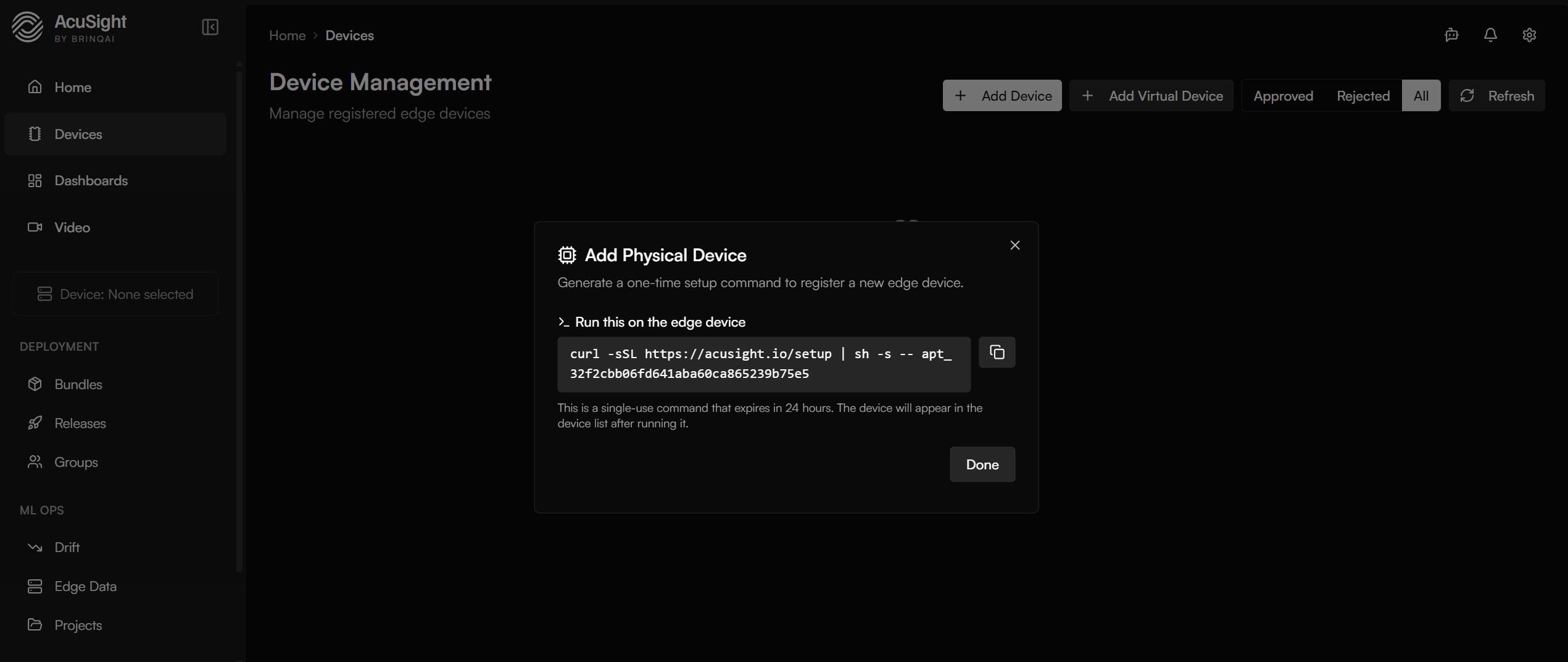Viewport: 1568px width, 662px height.
Task: Open the feedback chat icon
Action: pyautogui.click(x=1451, y=35)
